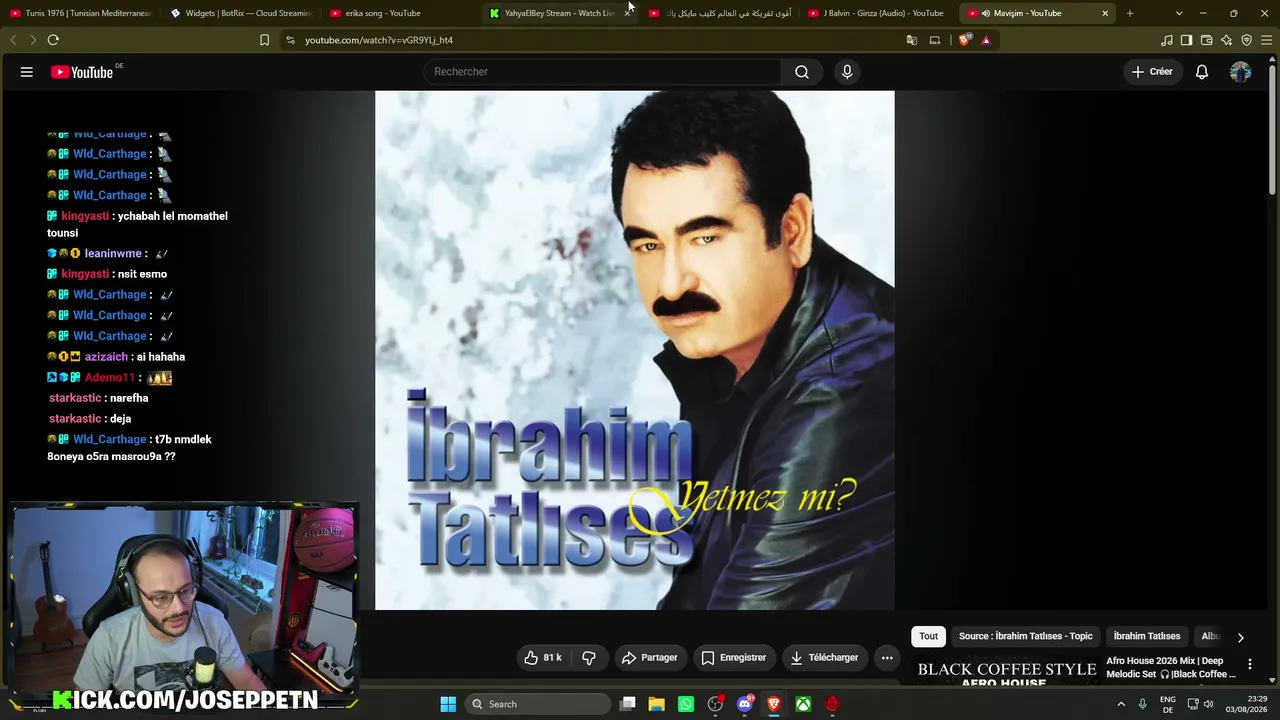Show hidden system tray icons

click(1121, 704)
